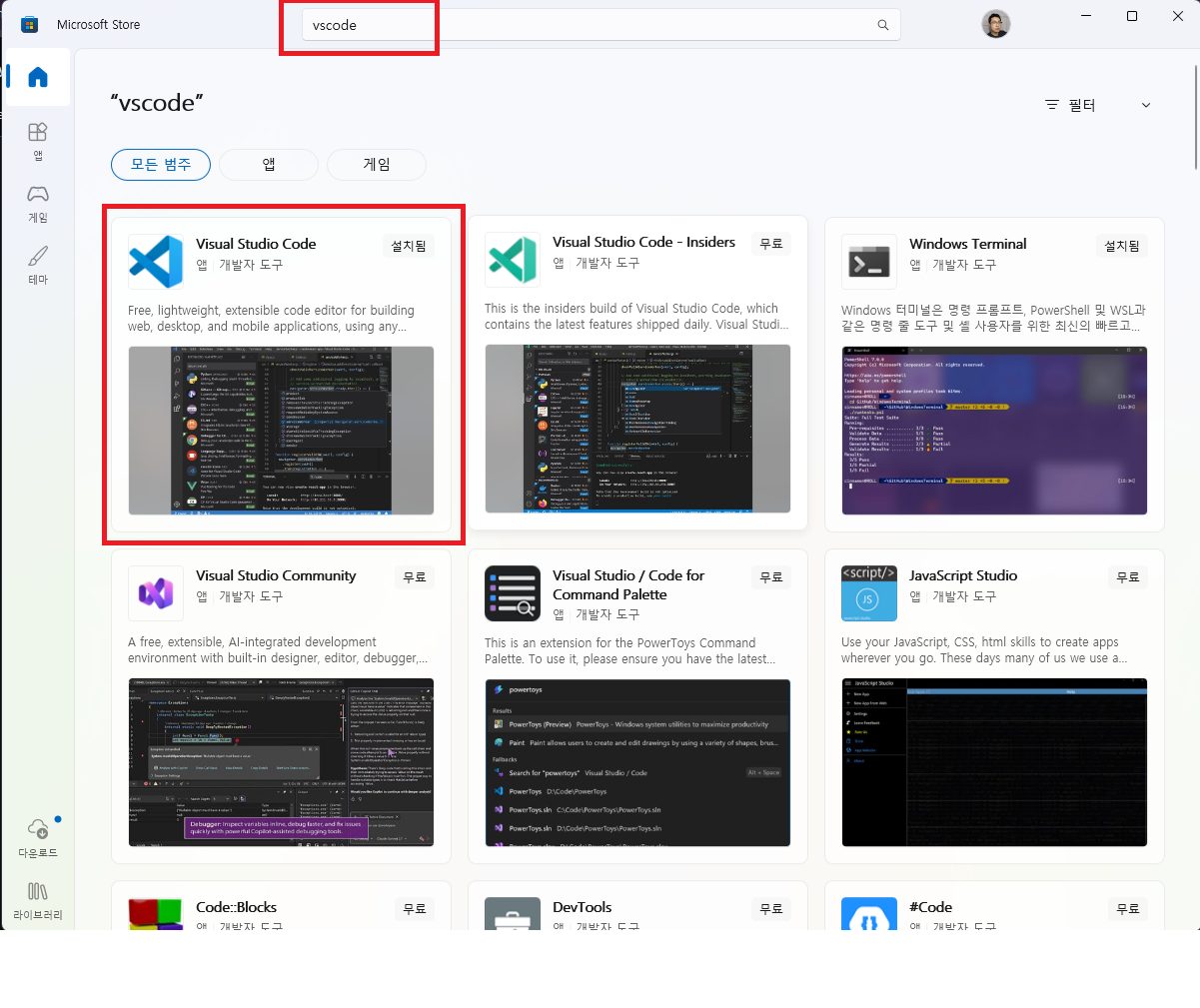Click the 무료 button on Visual Studio Community
This screenshot has width=1200, height=1008.
(415, 577)
